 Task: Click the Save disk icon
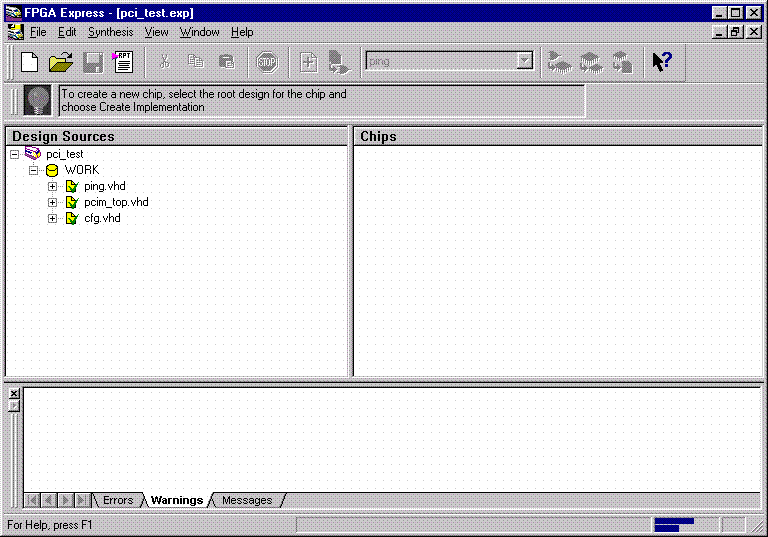point(93,62)
